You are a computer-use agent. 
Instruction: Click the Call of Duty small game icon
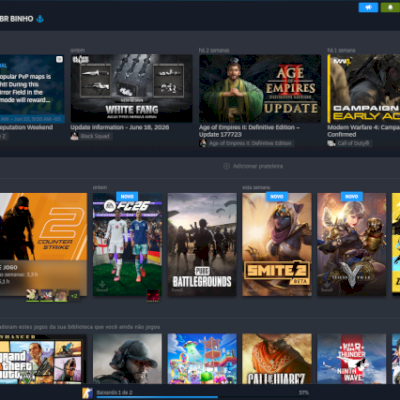pyautogui.click(x=331, y=143)
